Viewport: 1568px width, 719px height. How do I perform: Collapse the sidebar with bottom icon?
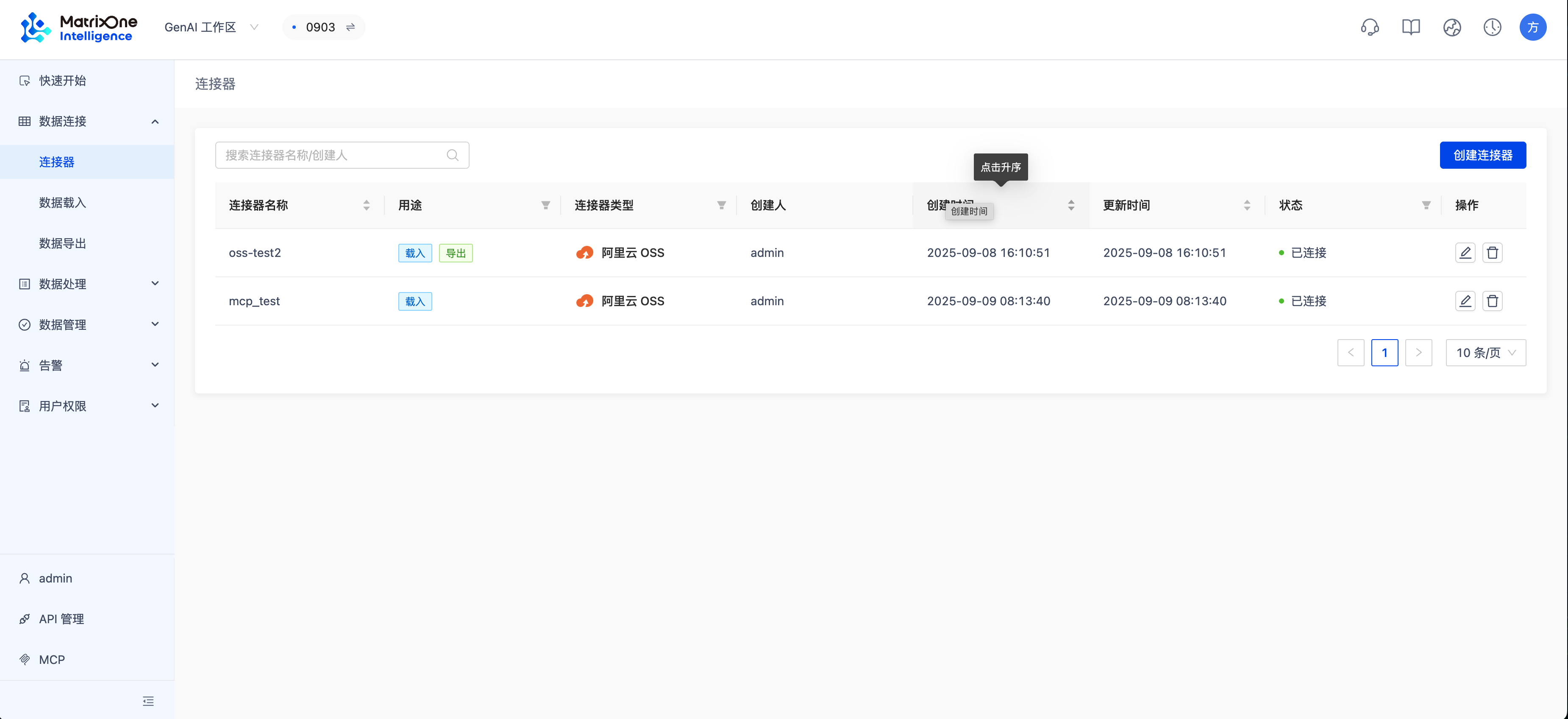tap(148, 701)
